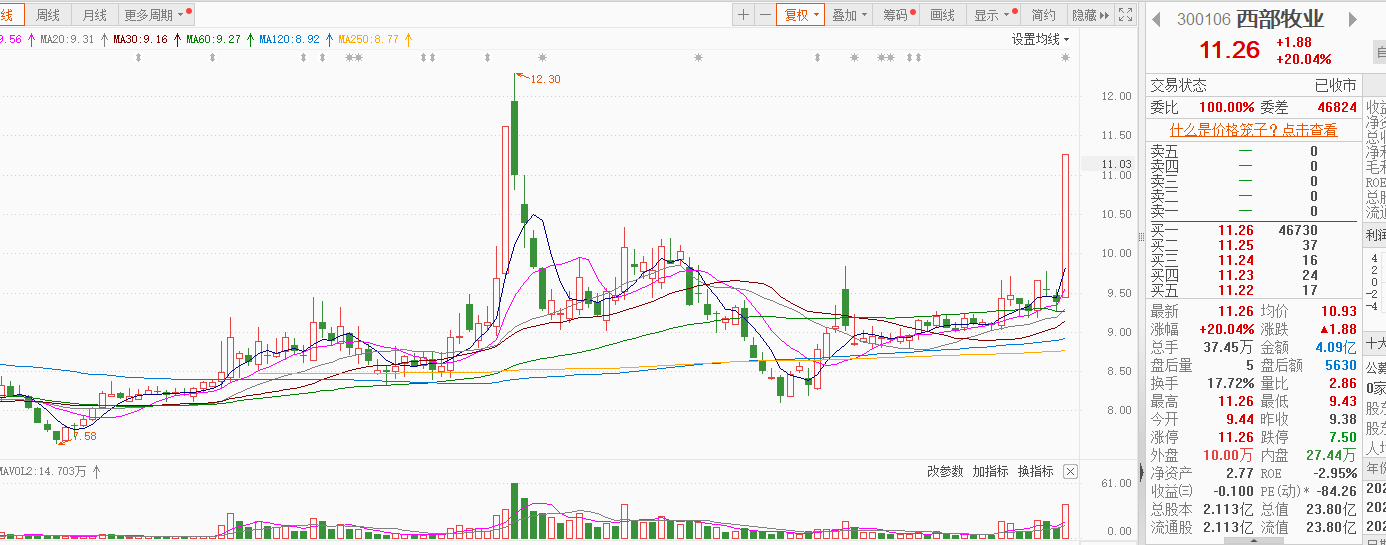Viewport: 1386px width, 545px height.
Task: Open the 叠加 overlay dropdown
Action: tap(850, 15)
